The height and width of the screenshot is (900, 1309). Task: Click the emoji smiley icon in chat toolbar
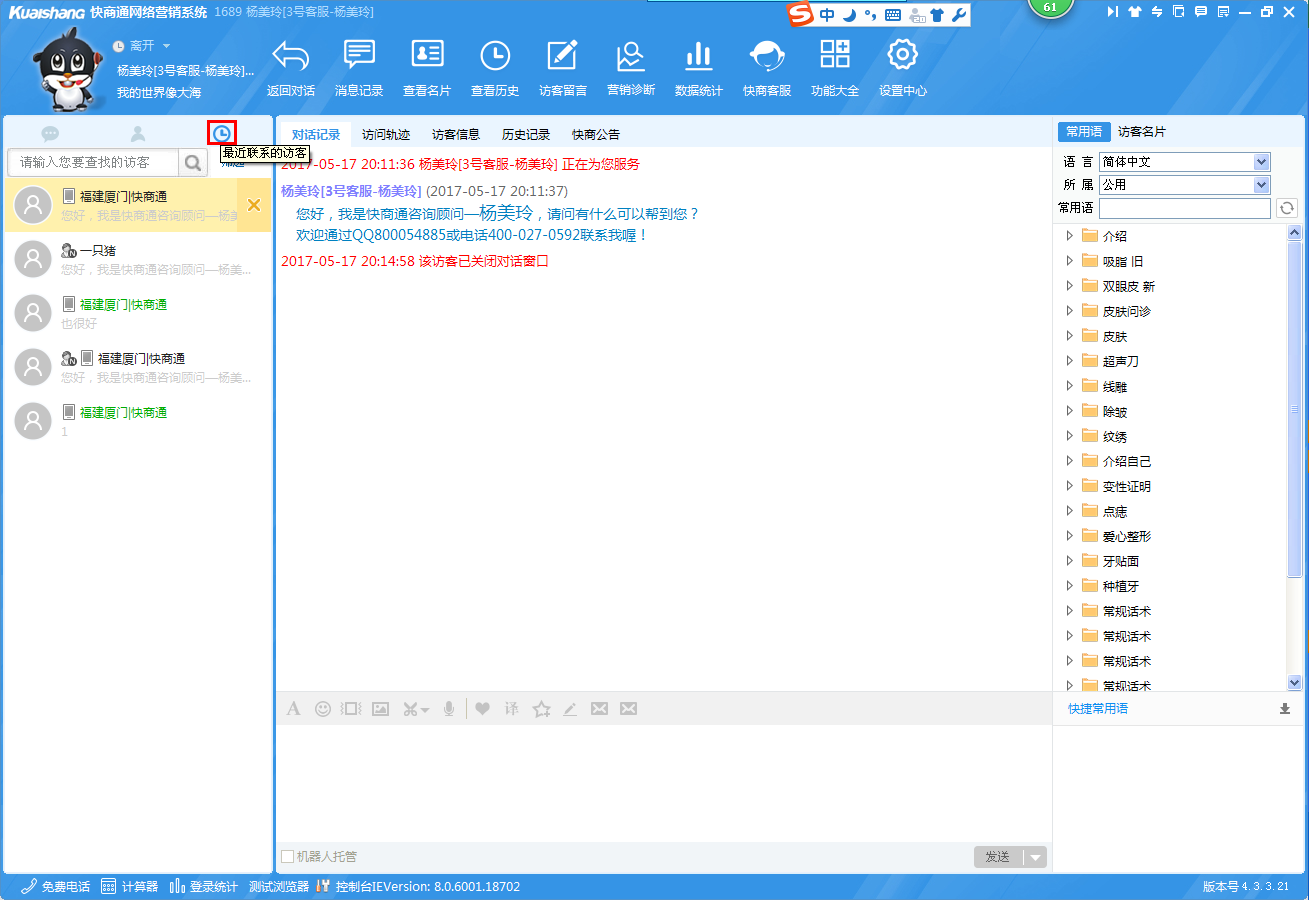click(323, 709)
